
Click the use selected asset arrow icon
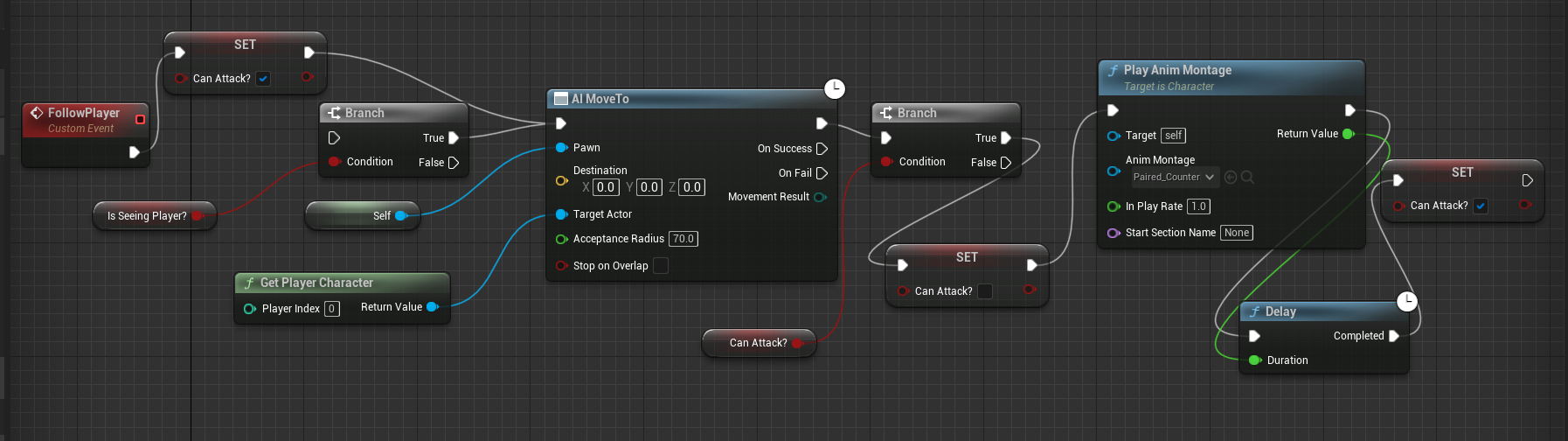1231,177
